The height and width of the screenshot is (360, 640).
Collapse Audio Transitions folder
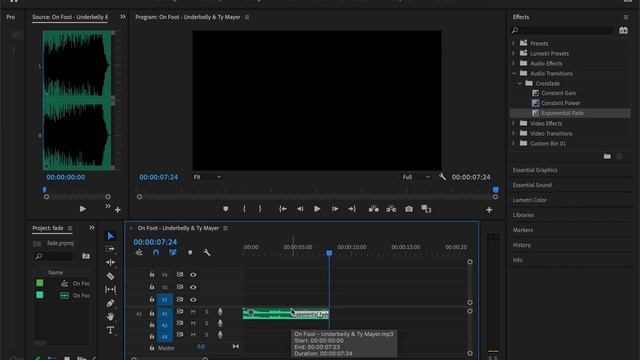513,73
